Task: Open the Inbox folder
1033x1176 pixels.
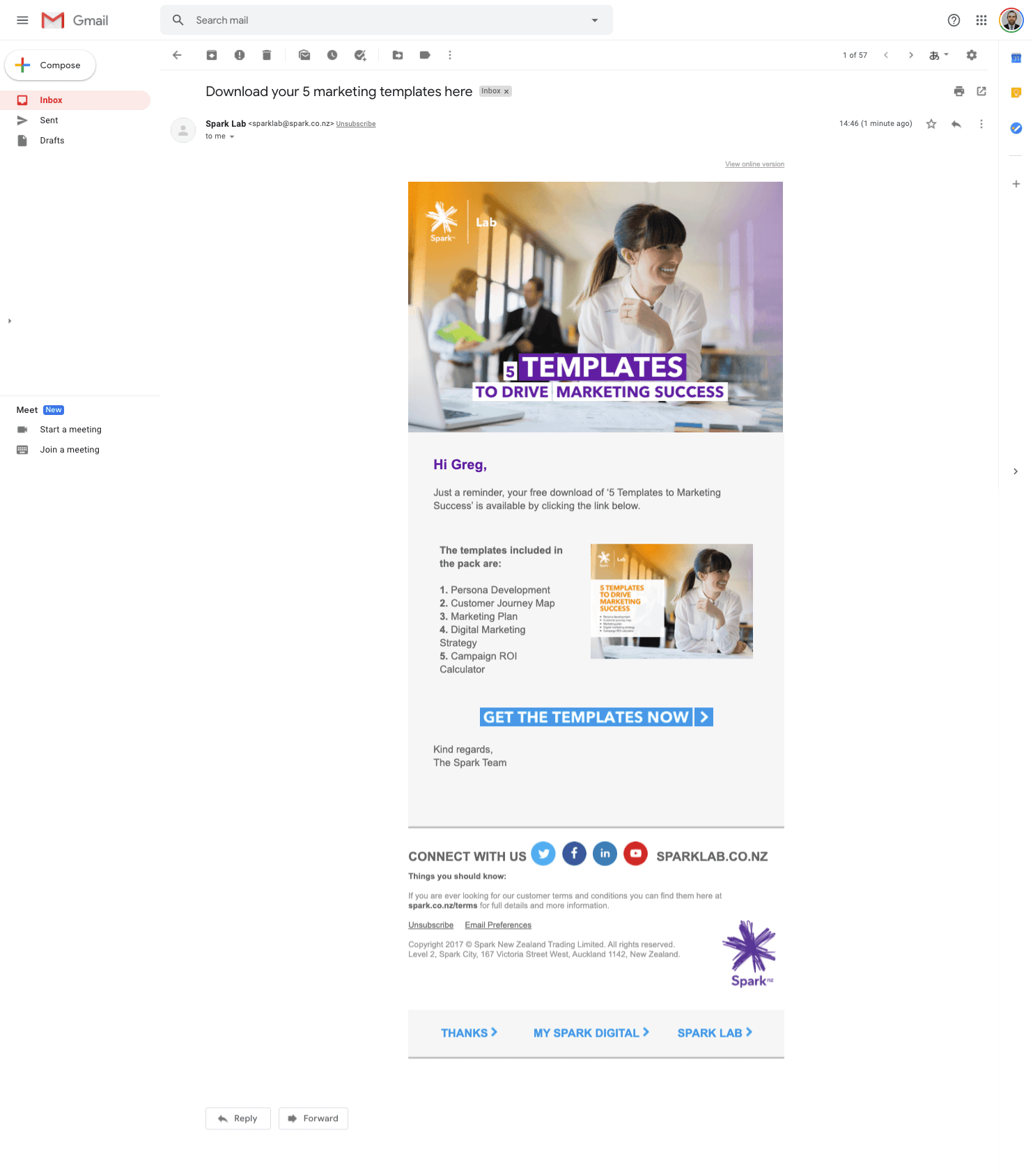Action: pyautogui.click(x=75, y=100)
